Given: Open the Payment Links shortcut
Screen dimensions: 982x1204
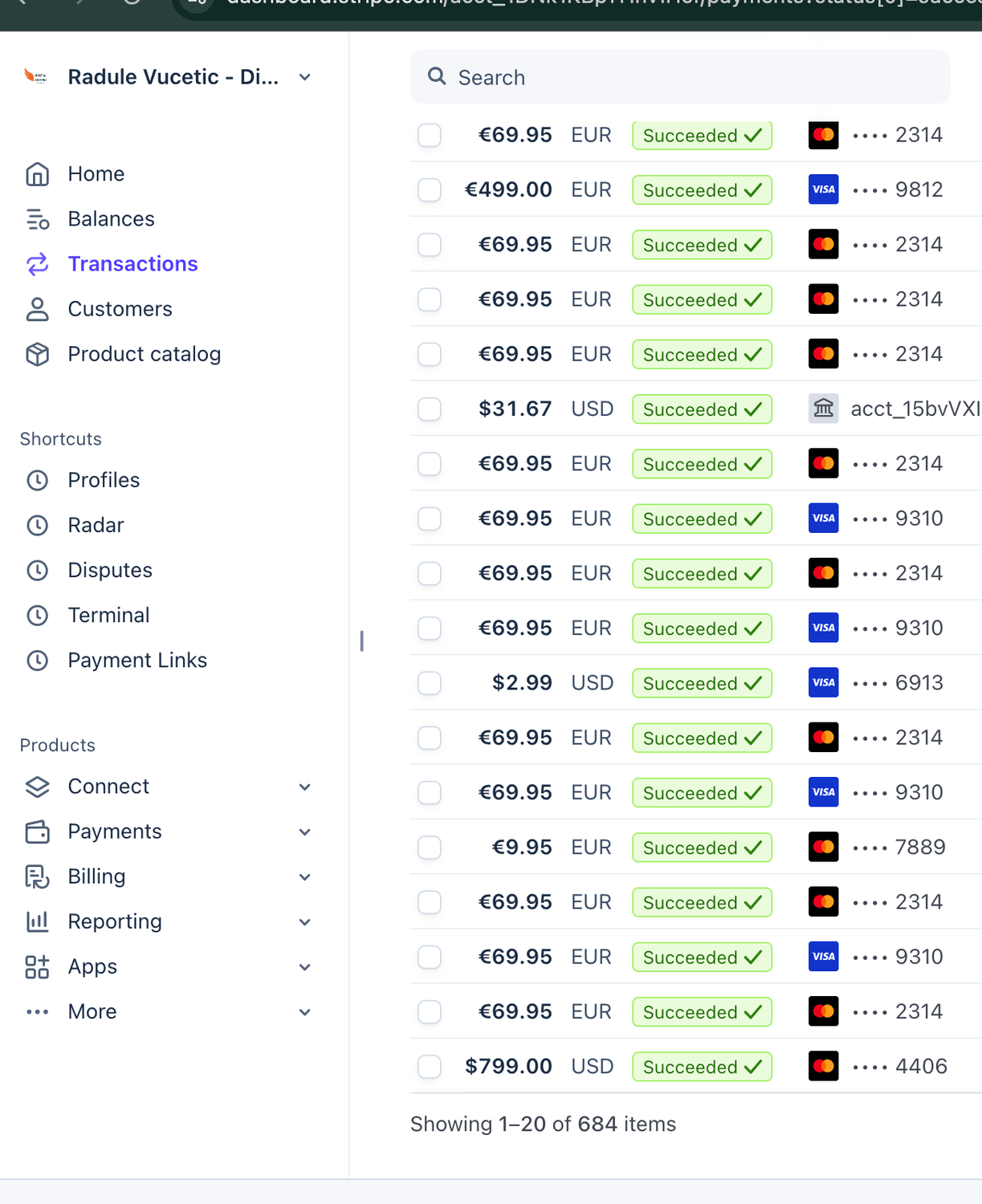Looking at the screenshot, I should point(137,660).
